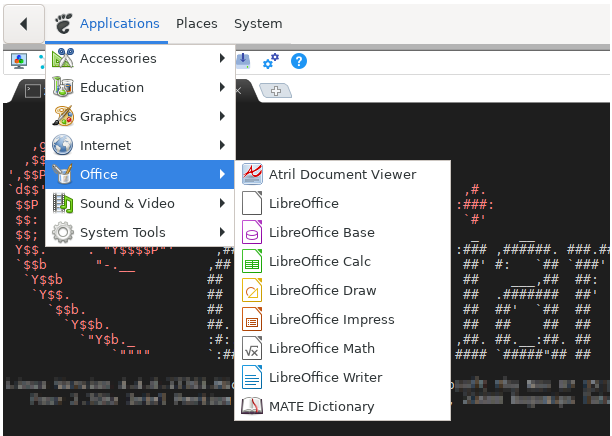
Task: Click the Atril Document Viewer icon
Action: point(252,174)
